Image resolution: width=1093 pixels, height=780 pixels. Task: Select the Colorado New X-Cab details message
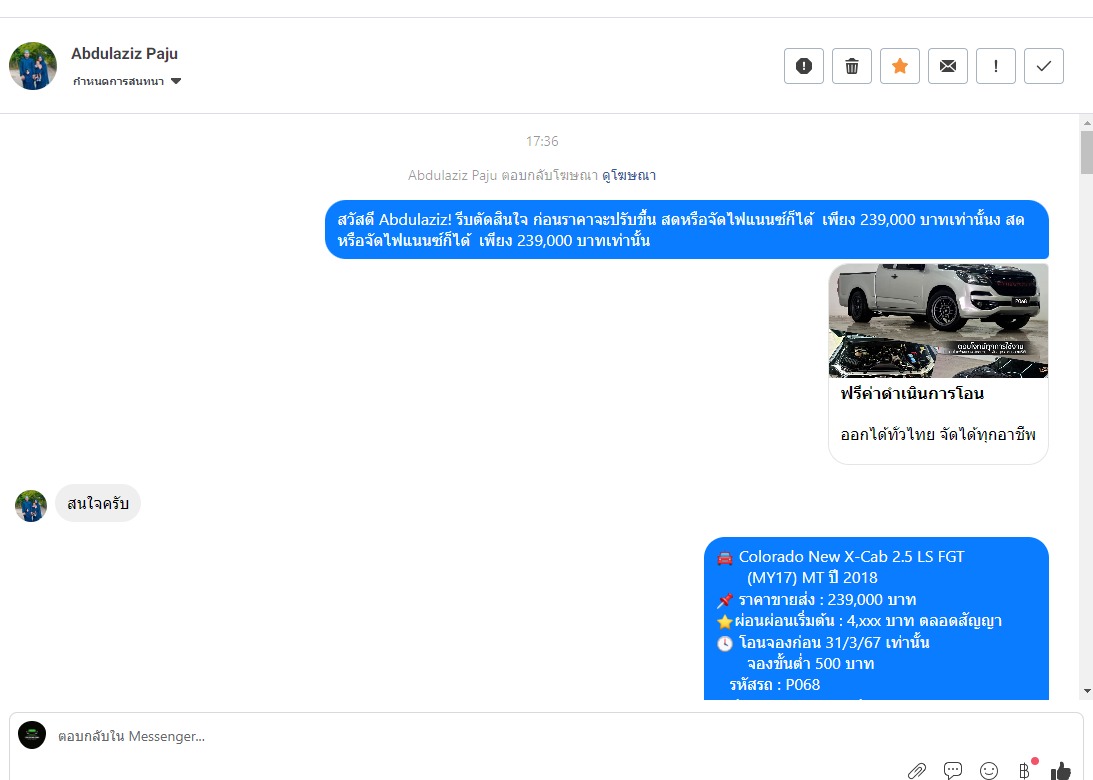pyautogui.click(x=876, y=618)
